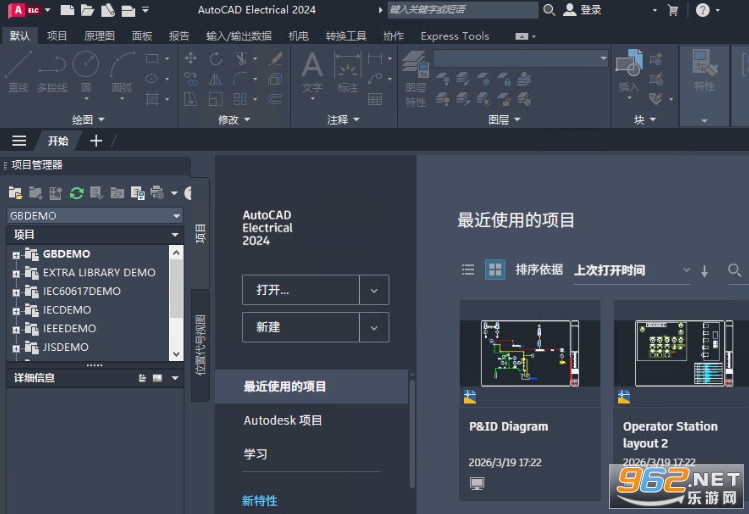The image size is (749, 514).
Task: Expand the JISDEMO tree node
Action: (x=16, y=349)
